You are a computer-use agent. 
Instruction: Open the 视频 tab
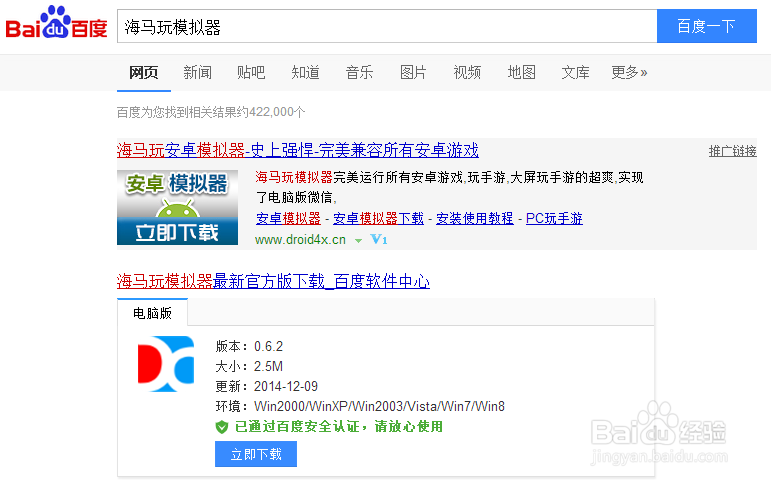tap(467, 73)
